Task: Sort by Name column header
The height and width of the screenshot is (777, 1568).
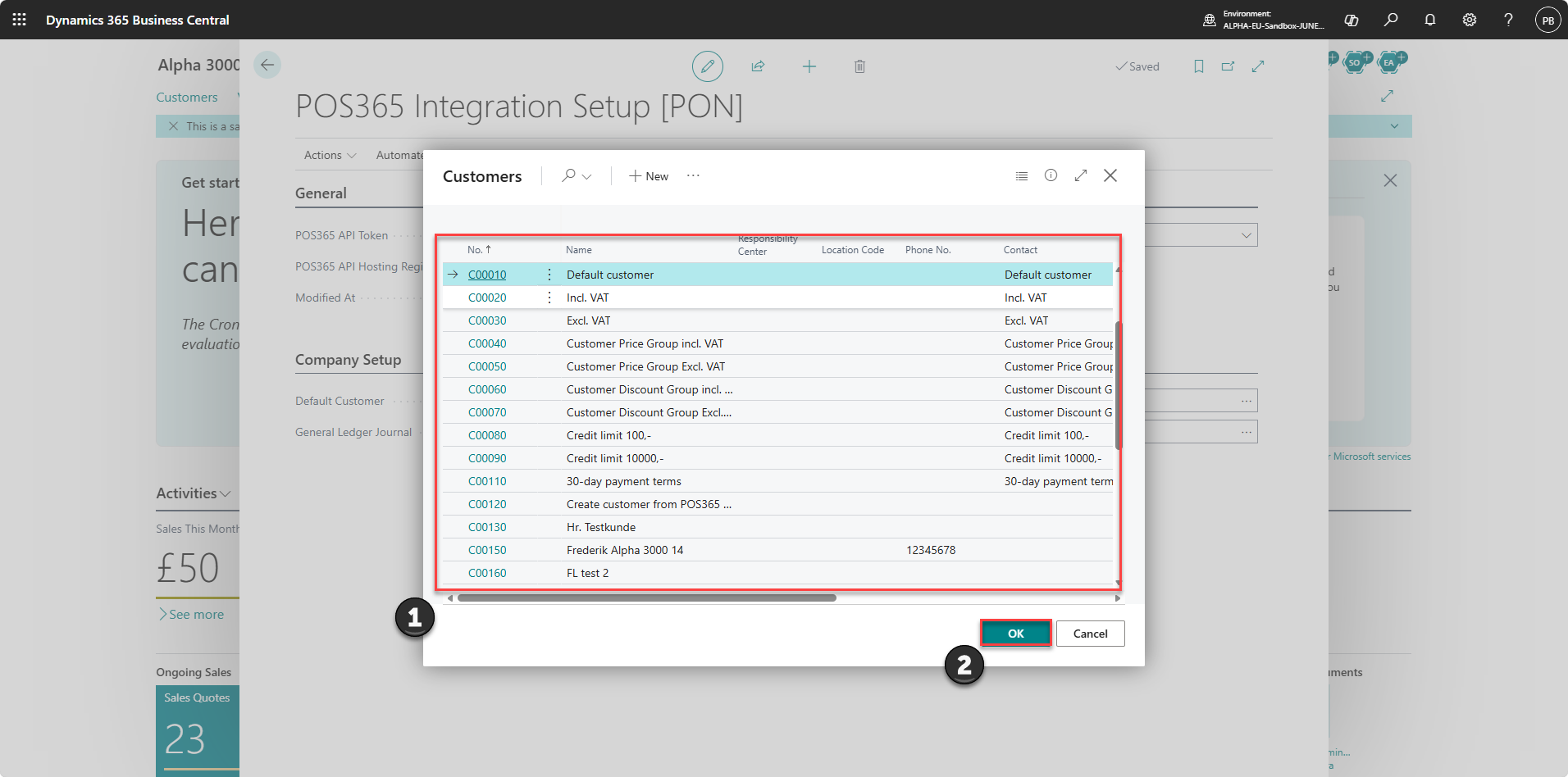Action: (x=579, y=250)
